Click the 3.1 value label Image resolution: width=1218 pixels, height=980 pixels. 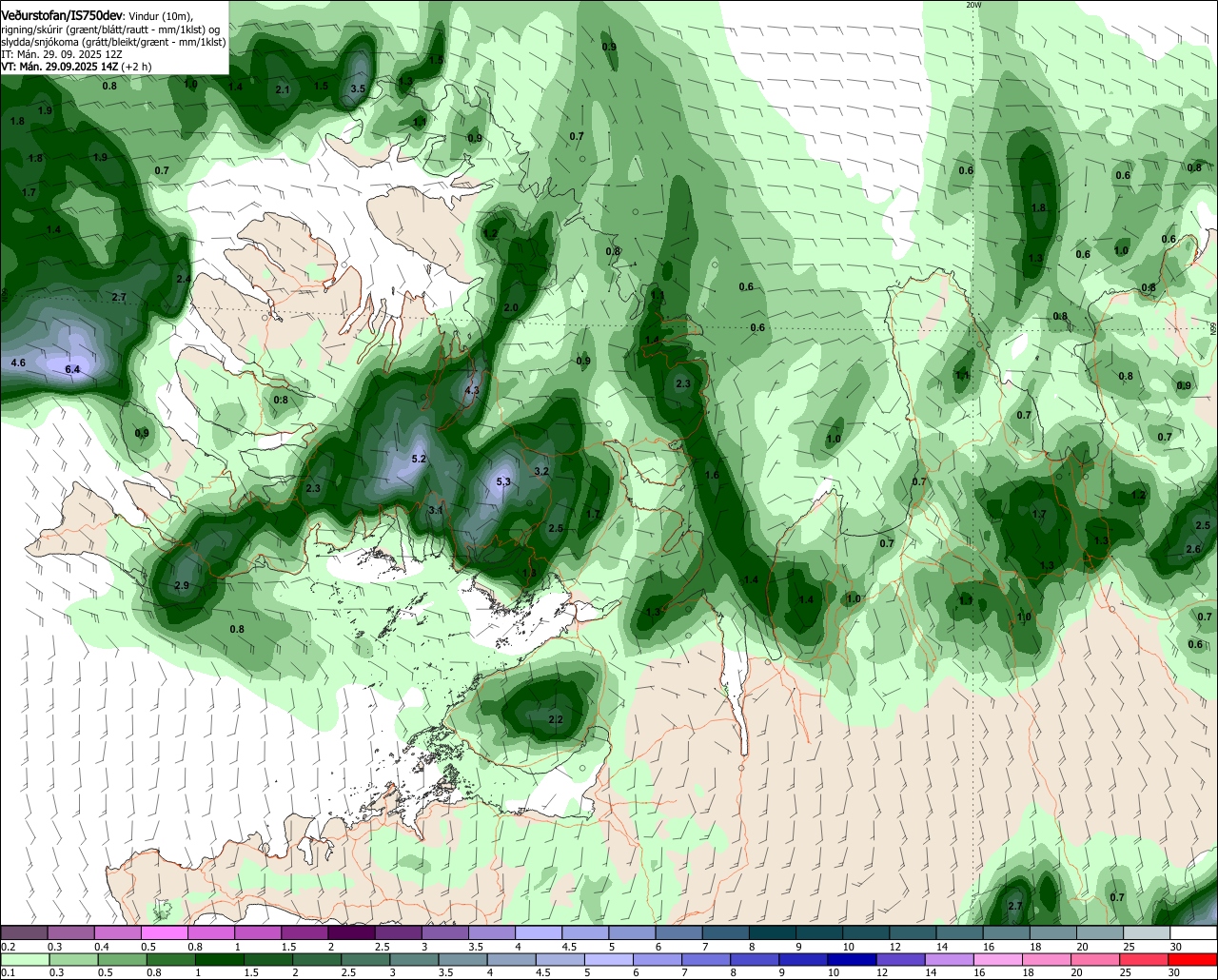point(436,510)
